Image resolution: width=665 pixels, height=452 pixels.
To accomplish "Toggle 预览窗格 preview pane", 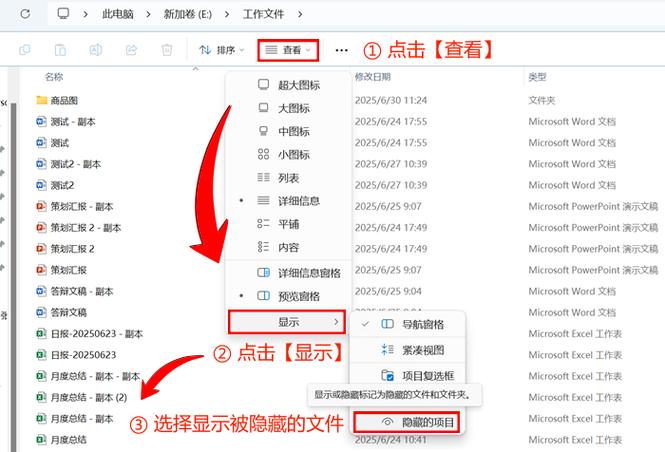I will pos(288,296).
